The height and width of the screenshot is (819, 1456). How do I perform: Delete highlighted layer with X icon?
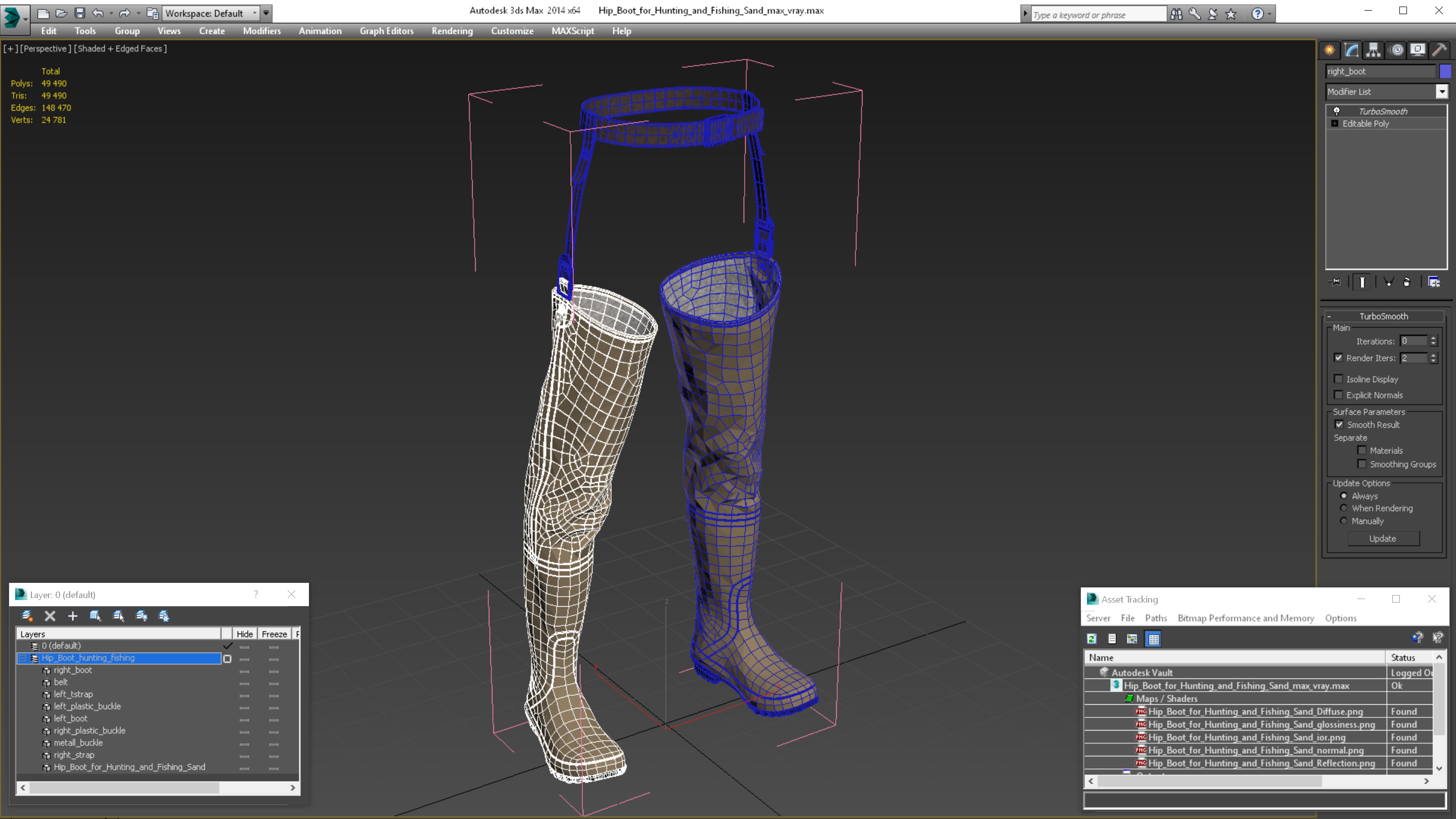pos(50,616)
